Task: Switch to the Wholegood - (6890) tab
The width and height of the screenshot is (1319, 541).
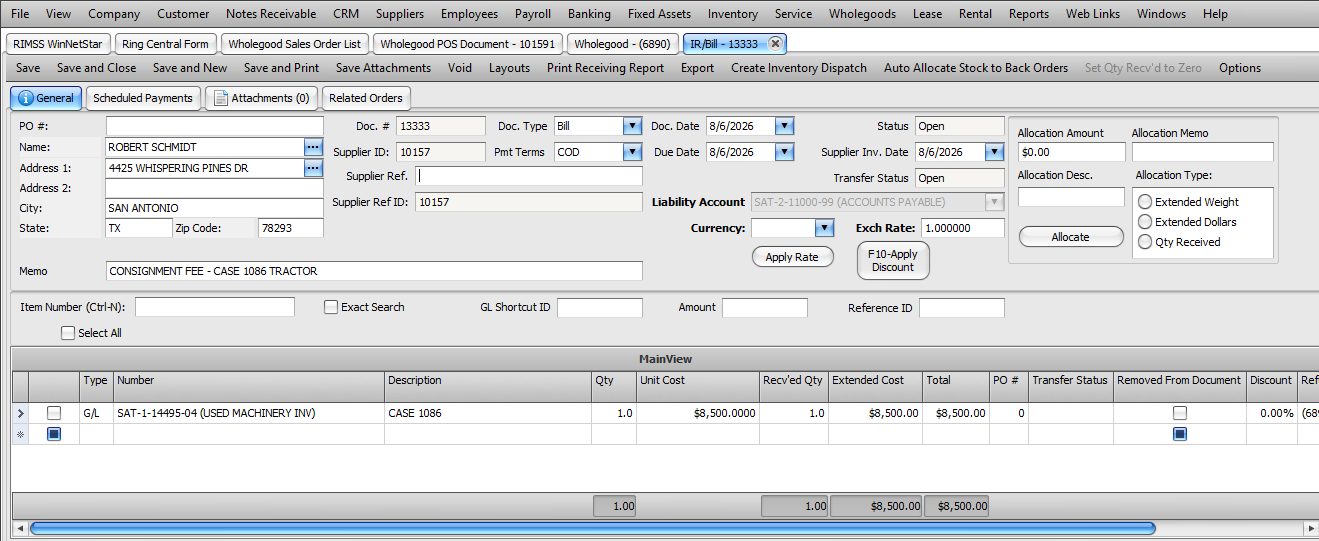Action: coord(622,44)
